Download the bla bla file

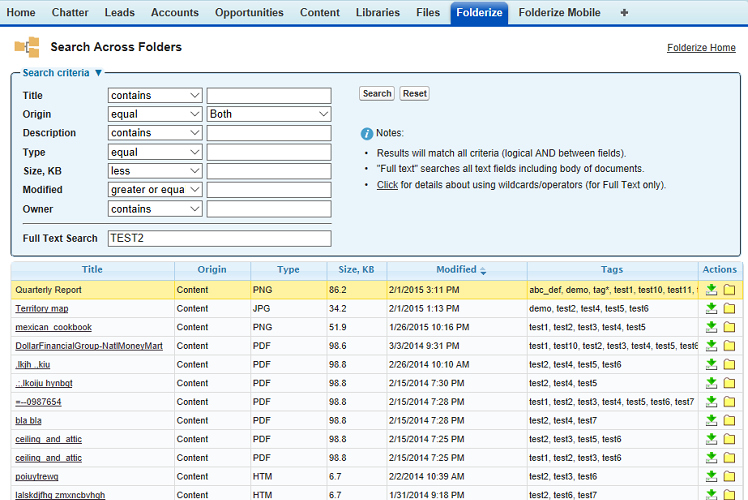tap(711, 420)
